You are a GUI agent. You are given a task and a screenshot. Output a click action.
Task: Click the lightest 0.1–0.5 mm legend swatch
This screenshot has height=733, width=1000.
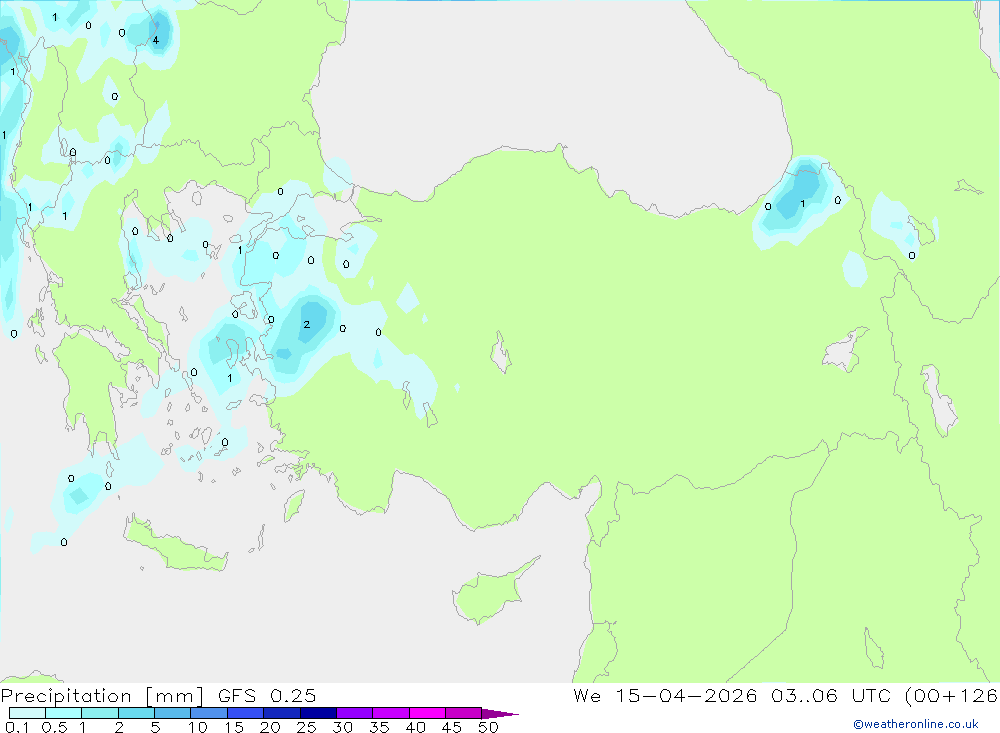pos(27,713)
